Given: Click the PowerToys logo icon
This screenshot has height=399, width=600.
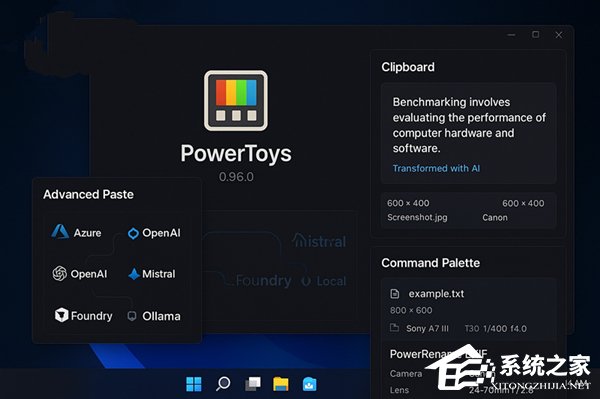Looking at the screenshot, I should tap(236, 101).
